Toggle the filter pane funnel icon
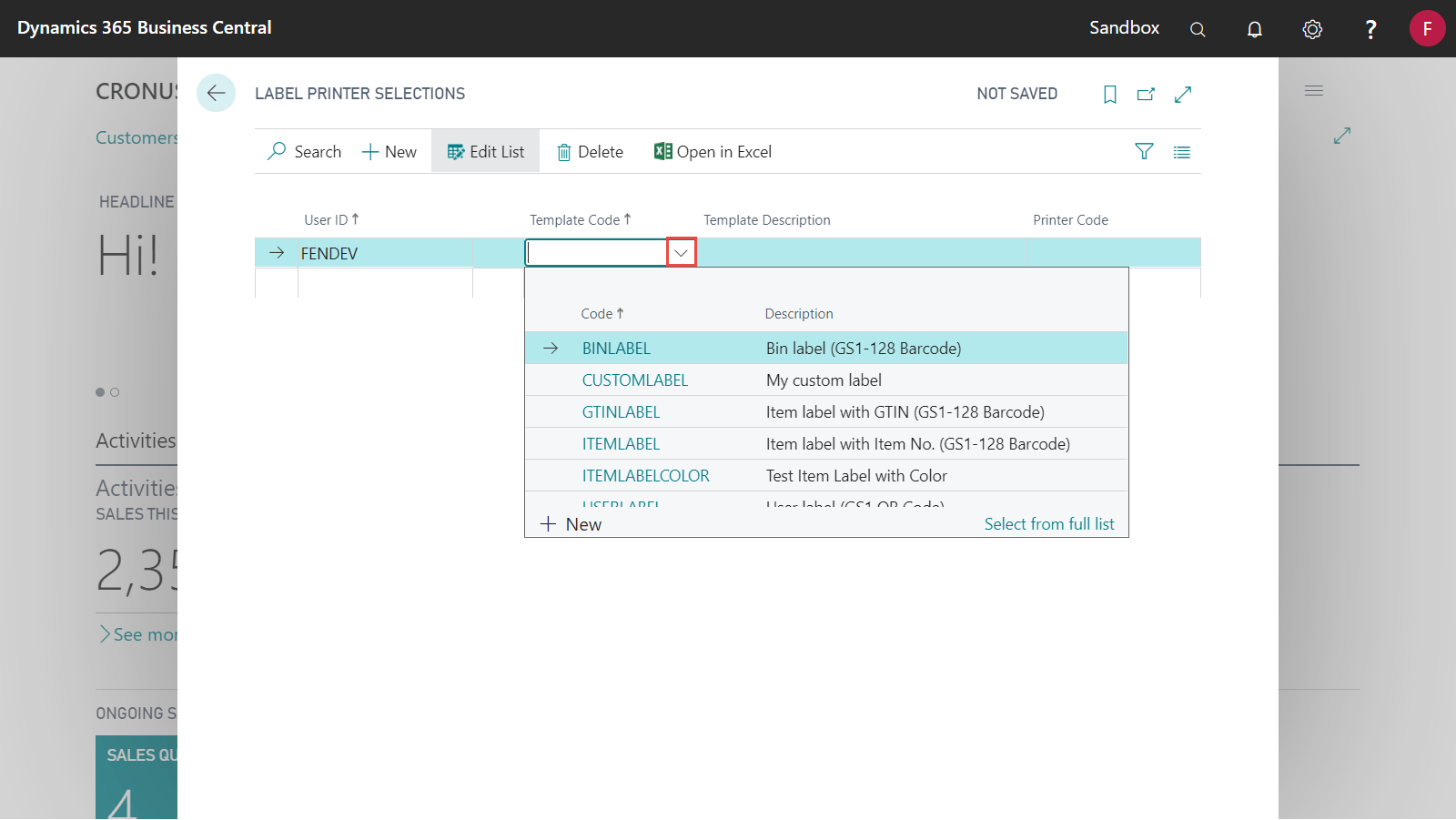Image resolution: width=1456 pixels, height=820 pixels. tap(1144, 152)
